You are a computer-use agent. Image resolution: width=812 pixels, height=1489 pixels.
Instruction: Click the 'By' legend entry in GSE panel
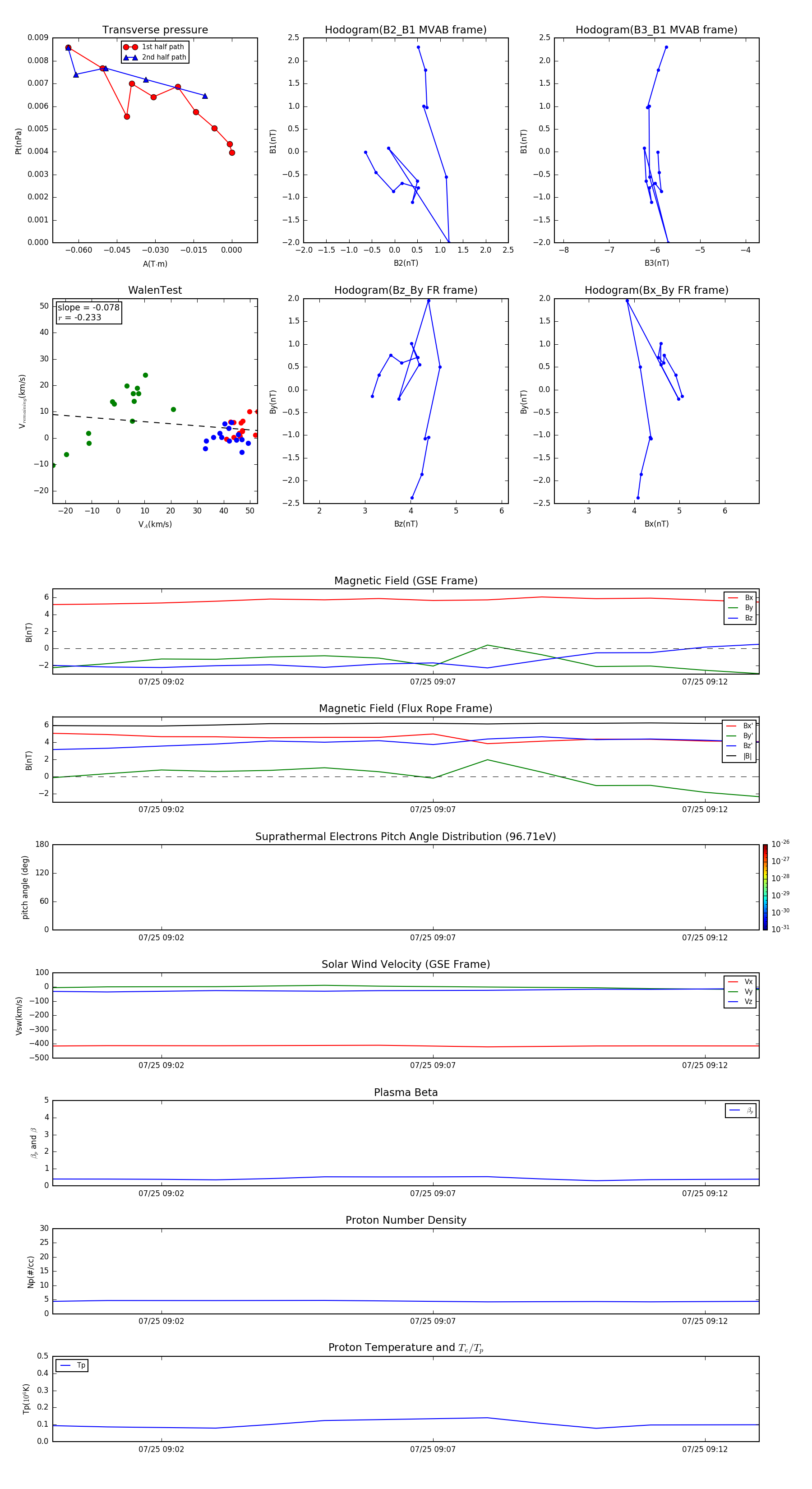[740, 607]
